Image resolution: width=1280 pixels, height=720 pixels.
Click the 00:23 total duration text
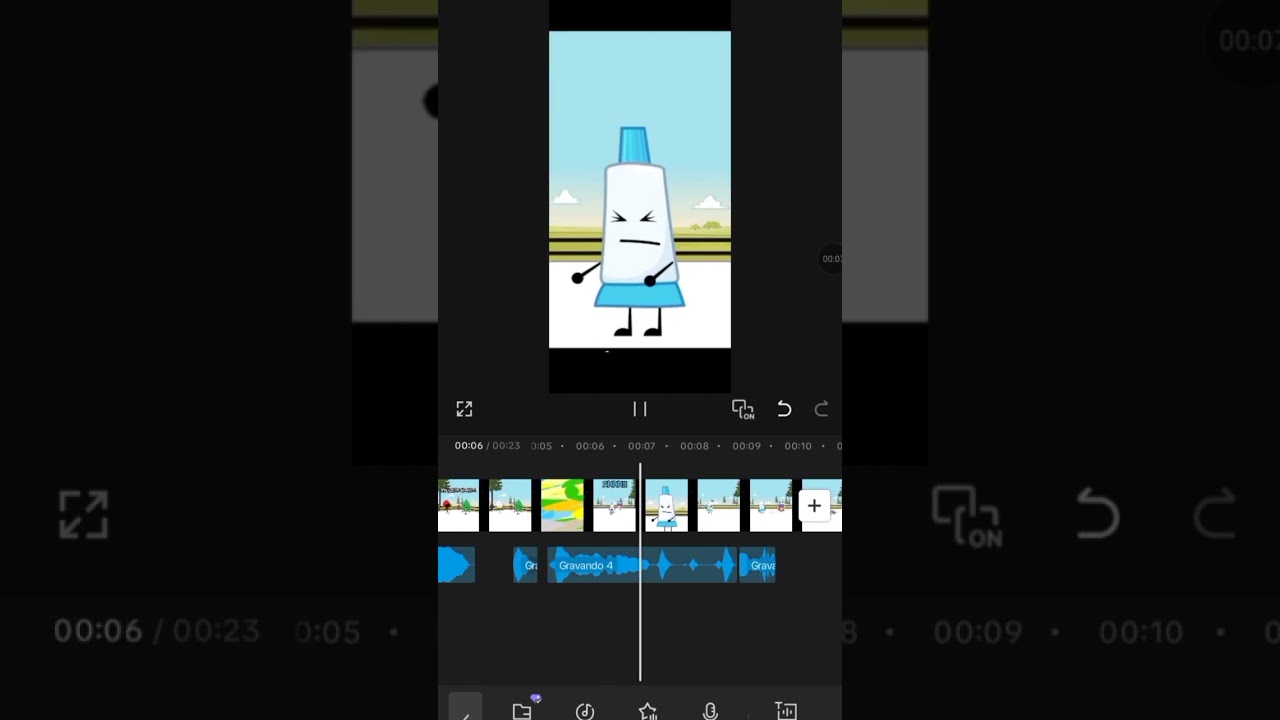pyautogui.click(x=506, y=446)
